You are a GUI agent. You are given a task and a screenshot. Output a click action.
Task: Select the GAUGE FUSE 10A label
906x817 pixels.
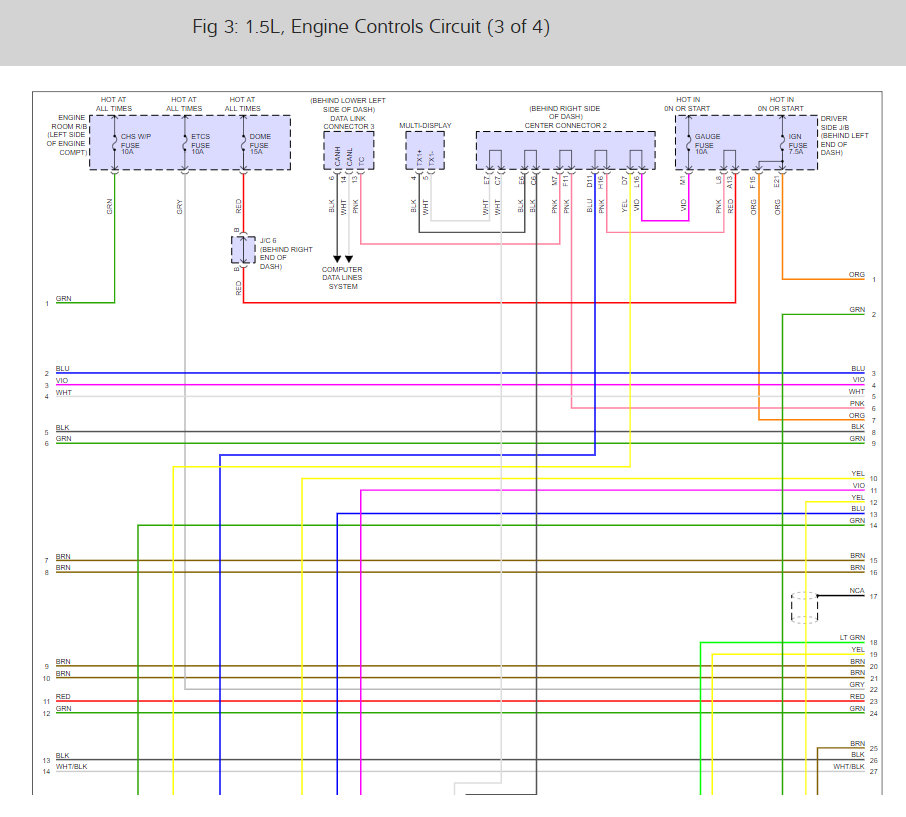click(707, 144)
